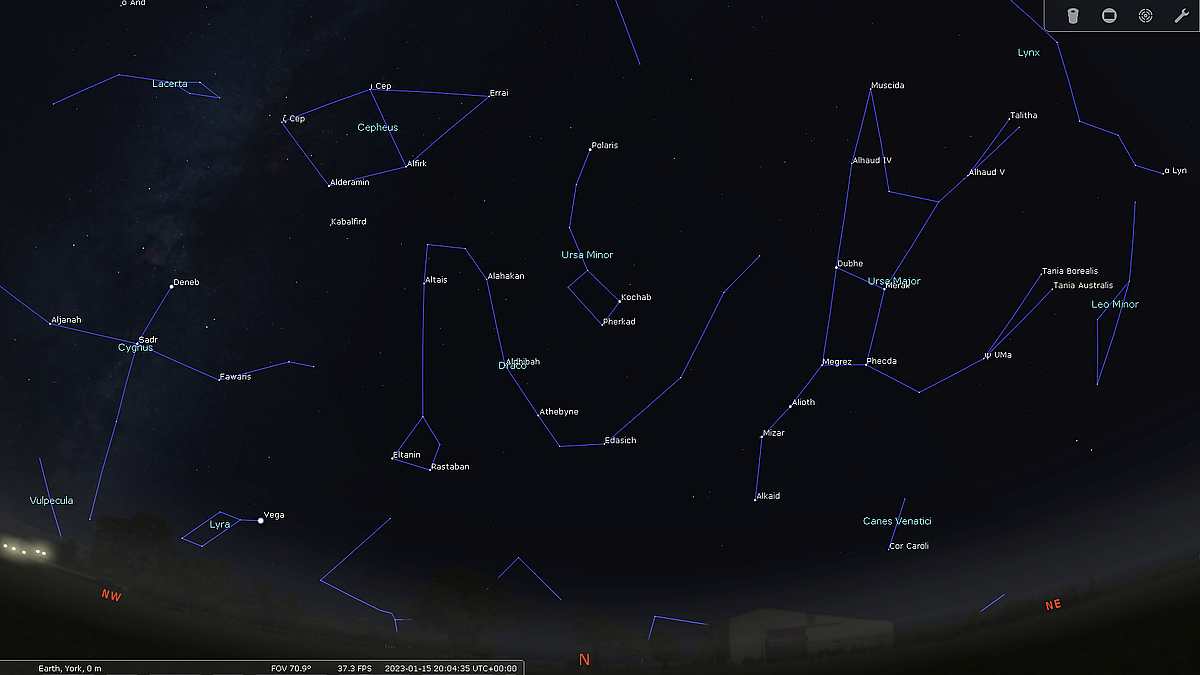Select the ο Lyn star label
The image size is (1200, 675).
pyautogui.click(x=1175, y=172)
